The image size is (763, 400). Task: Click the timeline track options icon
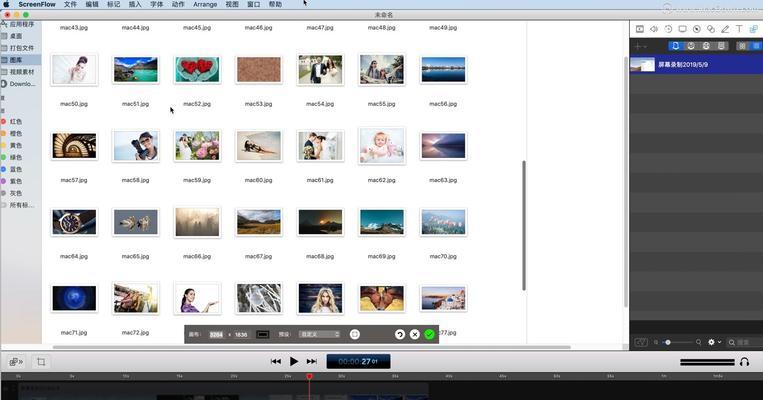[x=16, y=362]
